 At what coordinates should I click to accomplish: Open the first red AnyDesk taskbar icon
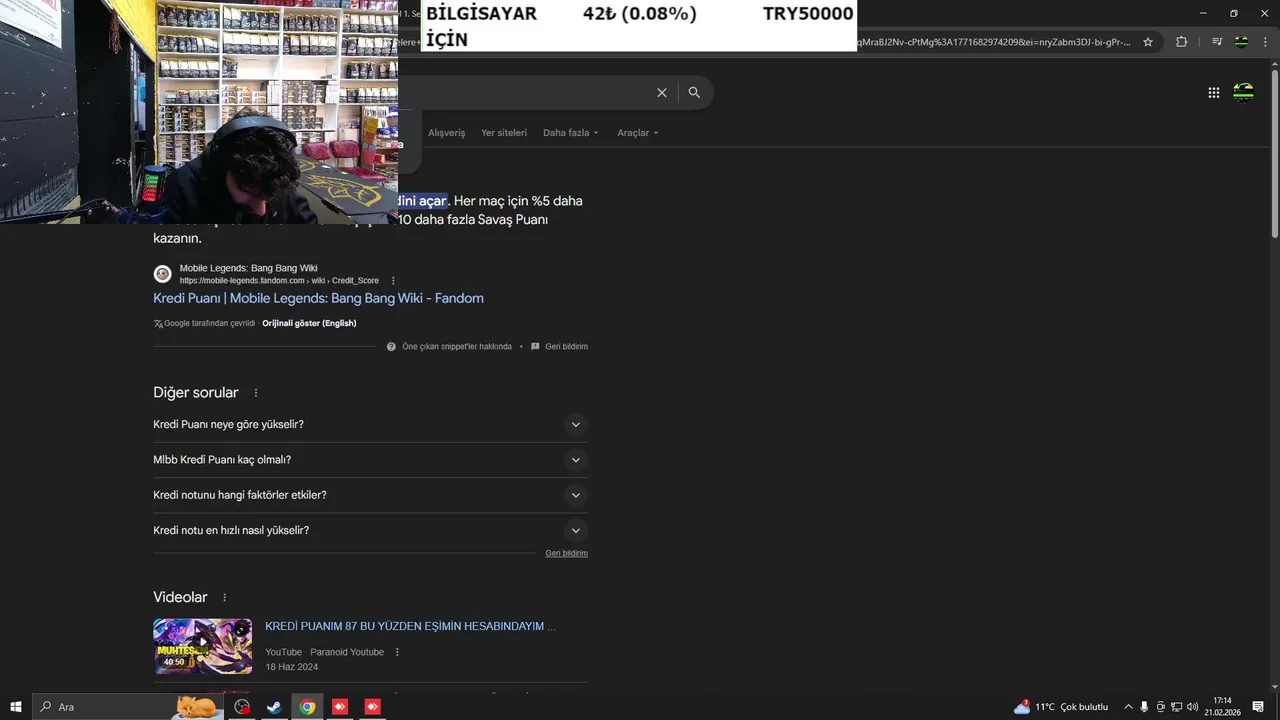tap(340, 707)
